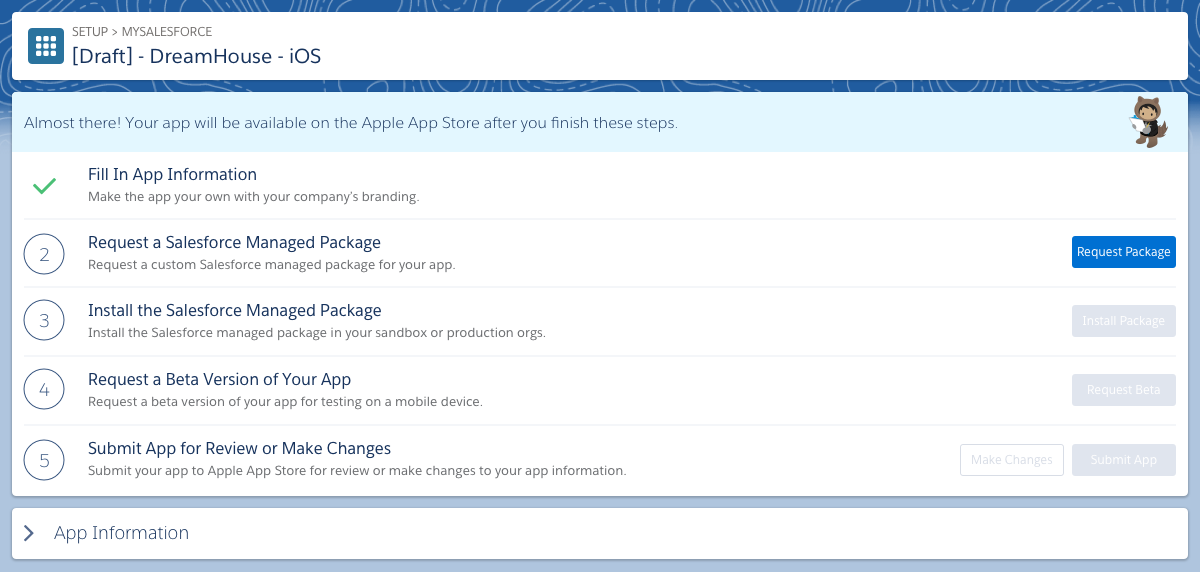The height and width of the screenshot is (572, 1200).
Task: Click the step 5 circle icon
Action: [x=44, y=460]
